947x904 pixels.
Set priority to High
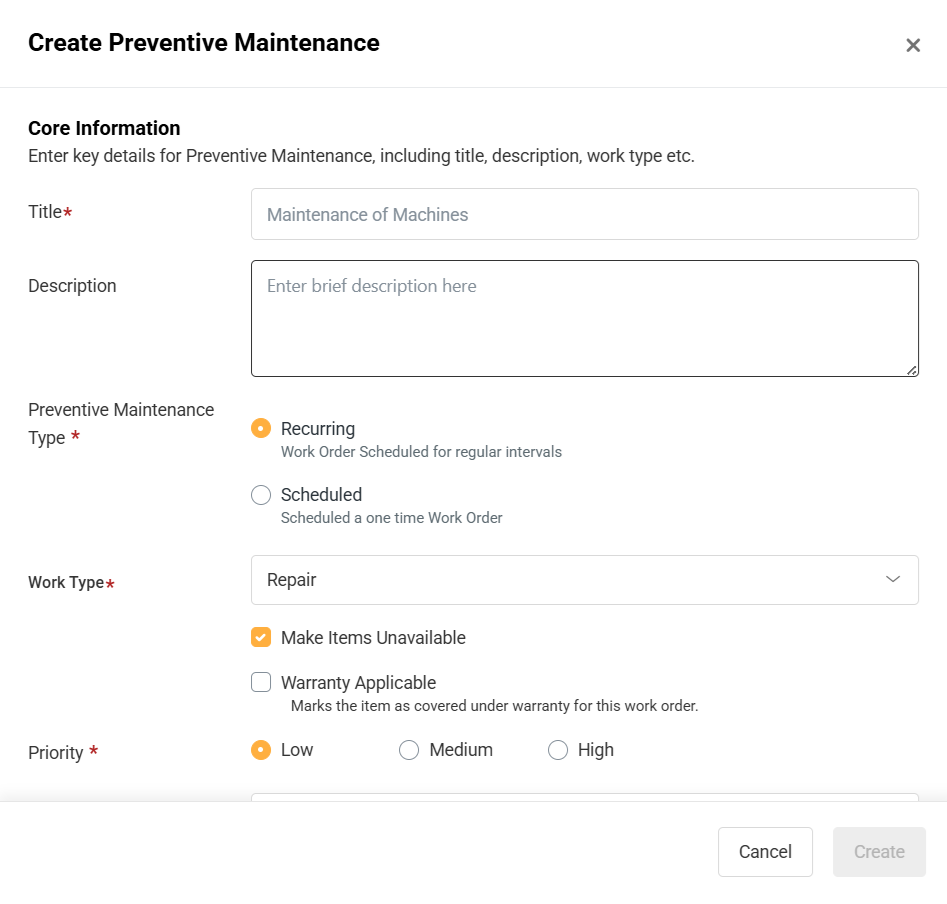point(558,750)
